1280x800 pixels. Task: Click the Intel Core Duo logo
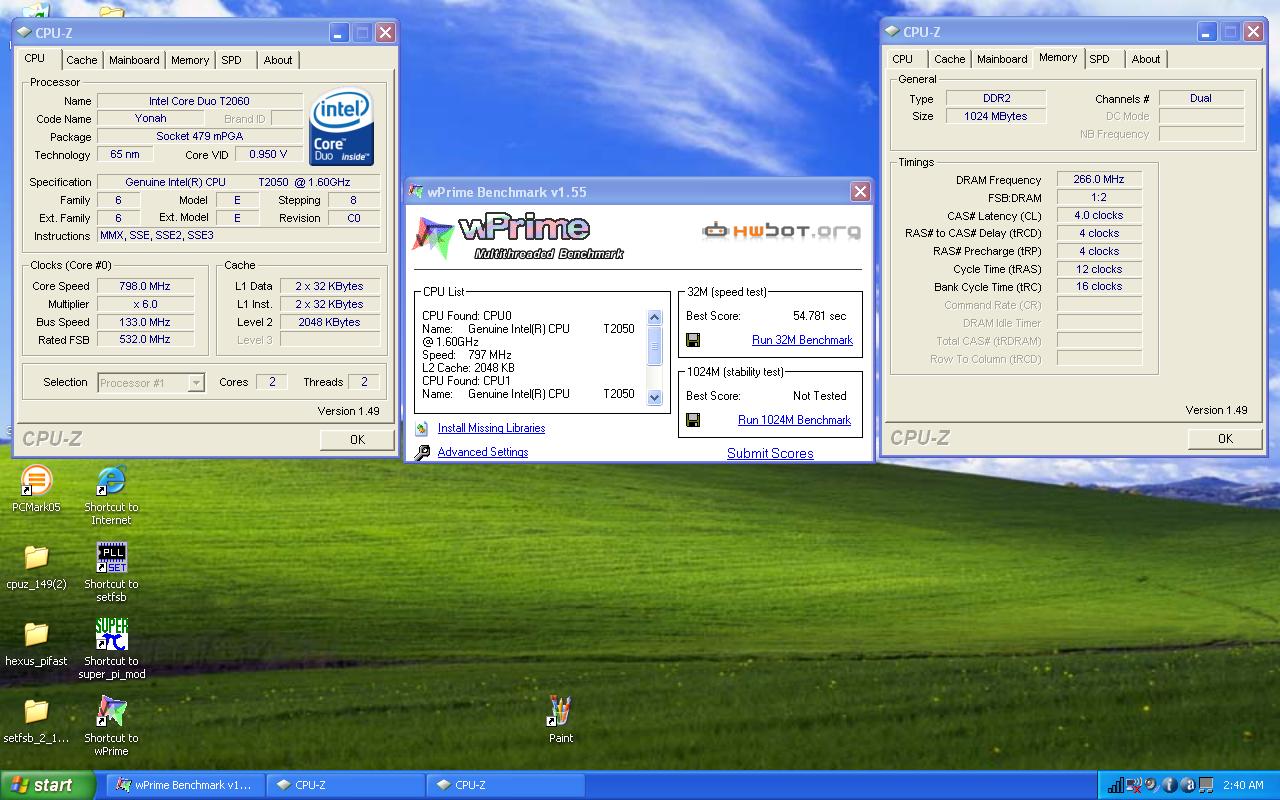(342, 127)
